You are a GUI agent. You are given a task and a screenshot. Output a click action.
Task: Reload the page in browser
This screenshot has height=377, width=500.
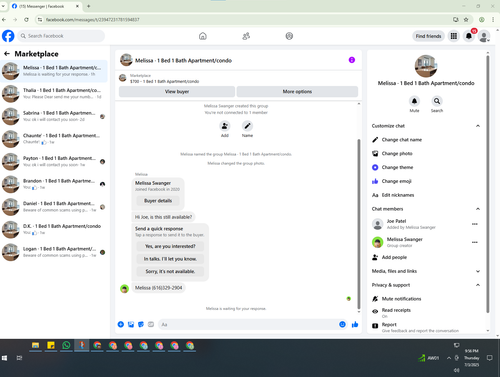[26, 20]
